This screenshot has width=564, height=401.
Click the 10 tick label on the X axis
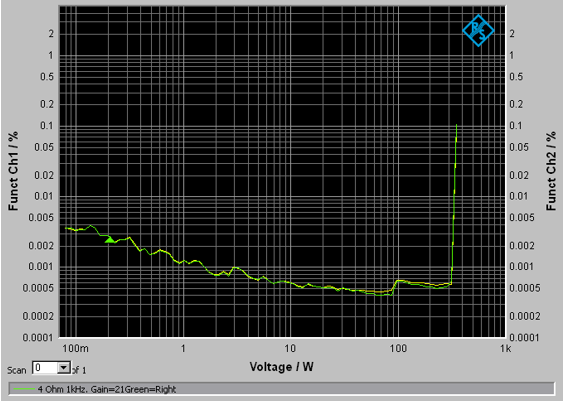(x=290, y=348)
